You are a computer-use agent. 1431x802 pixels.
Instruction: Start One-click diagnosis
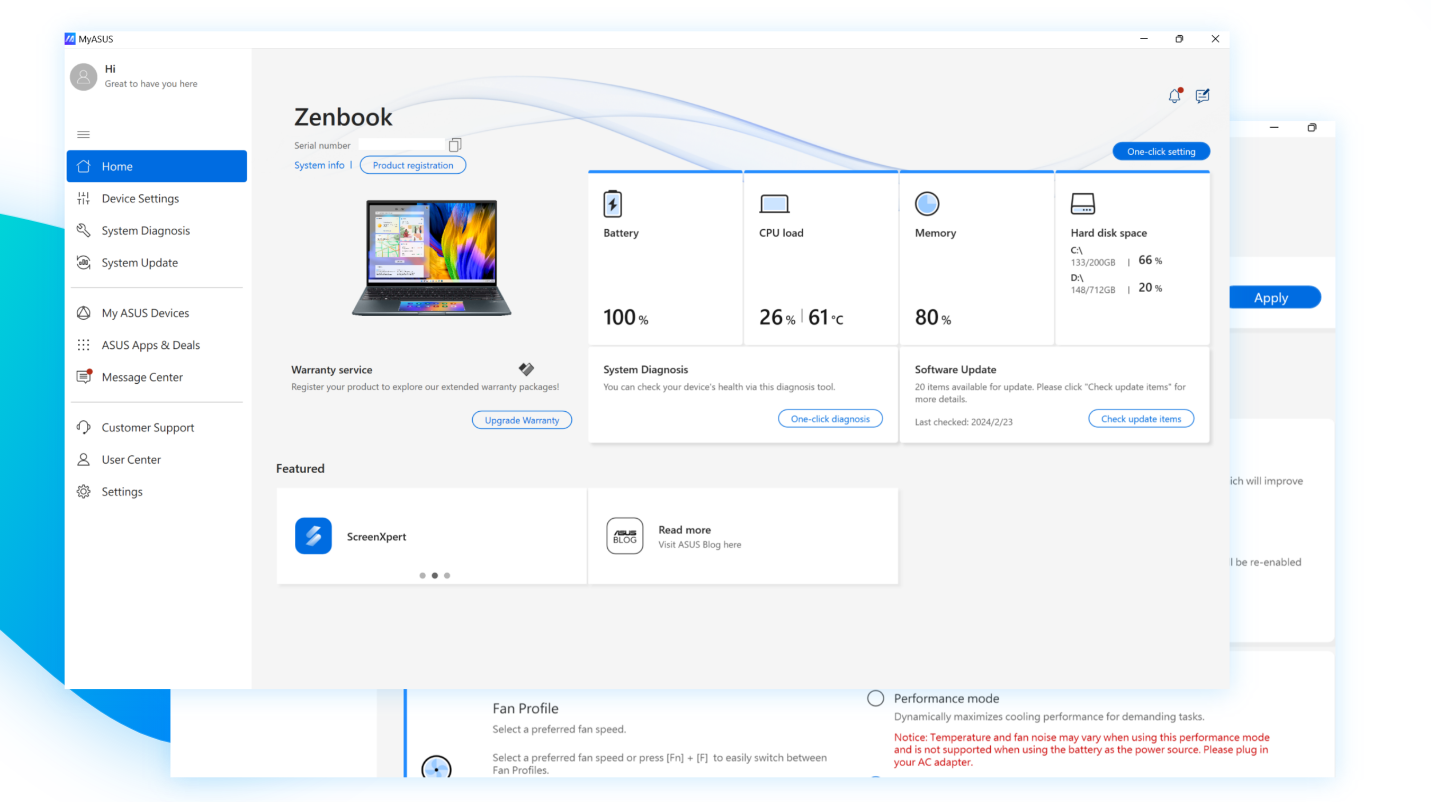click(830, 419)
